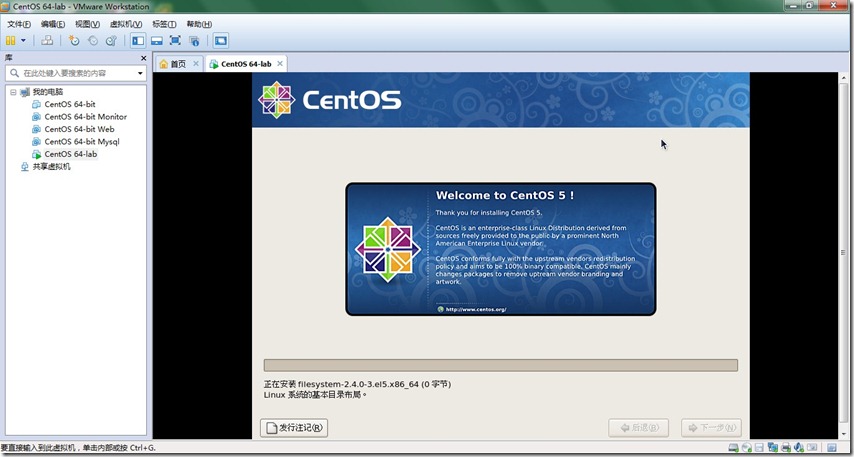
Task: Select CentOS 64-lab in library tree
Action: pyautogui.click(x=71, y=154)
